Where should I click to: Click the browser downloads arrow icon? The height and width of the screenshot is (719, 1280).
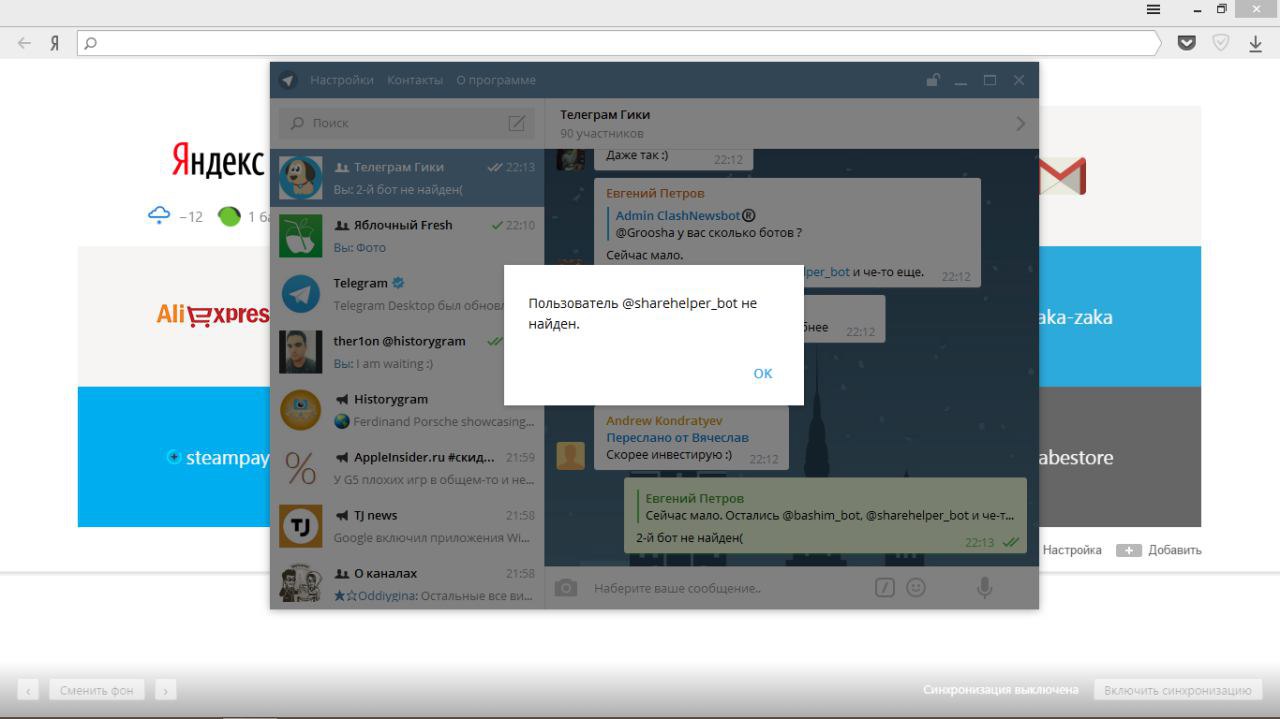1255,43
